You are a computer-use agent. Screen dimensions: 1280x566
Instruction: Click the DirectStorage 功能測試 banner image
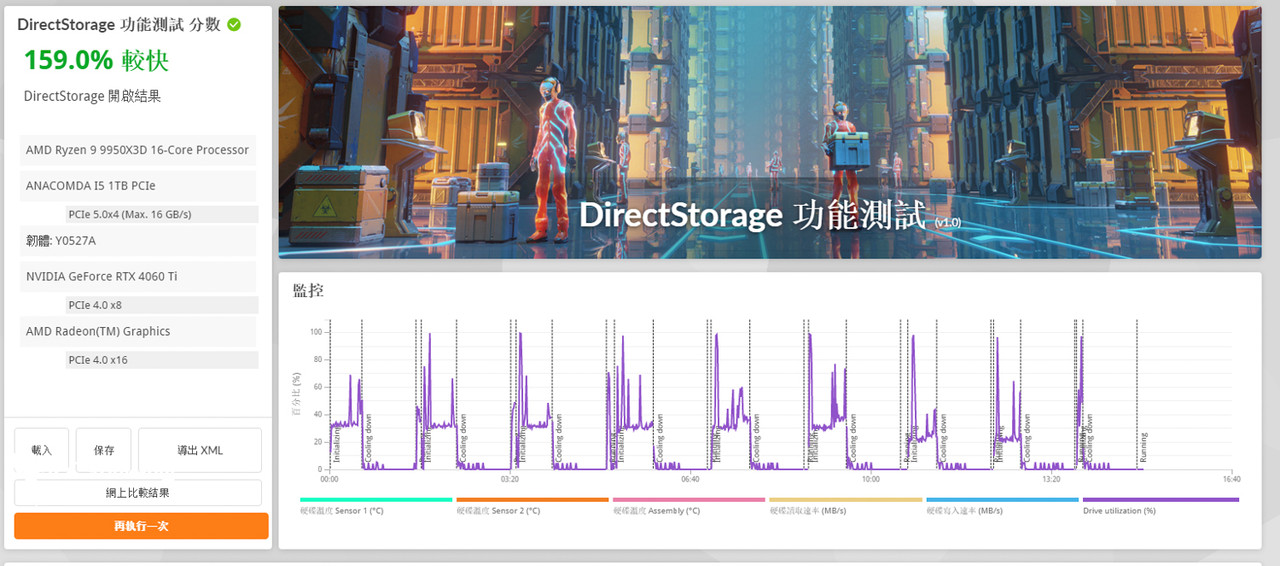(x=770, y=132)
